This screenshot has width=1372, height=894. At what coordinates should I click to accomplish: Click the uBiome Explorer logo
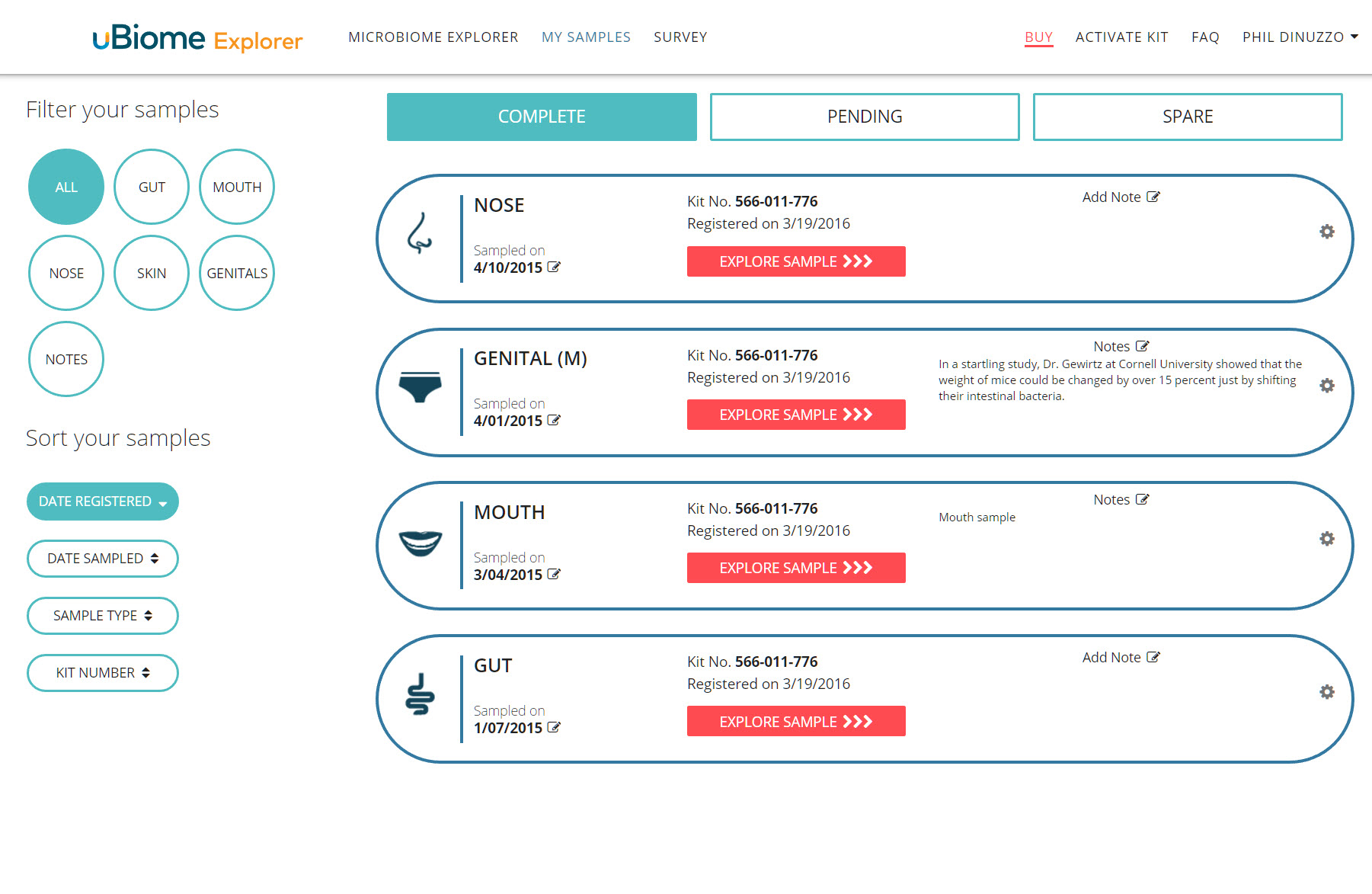197,38
